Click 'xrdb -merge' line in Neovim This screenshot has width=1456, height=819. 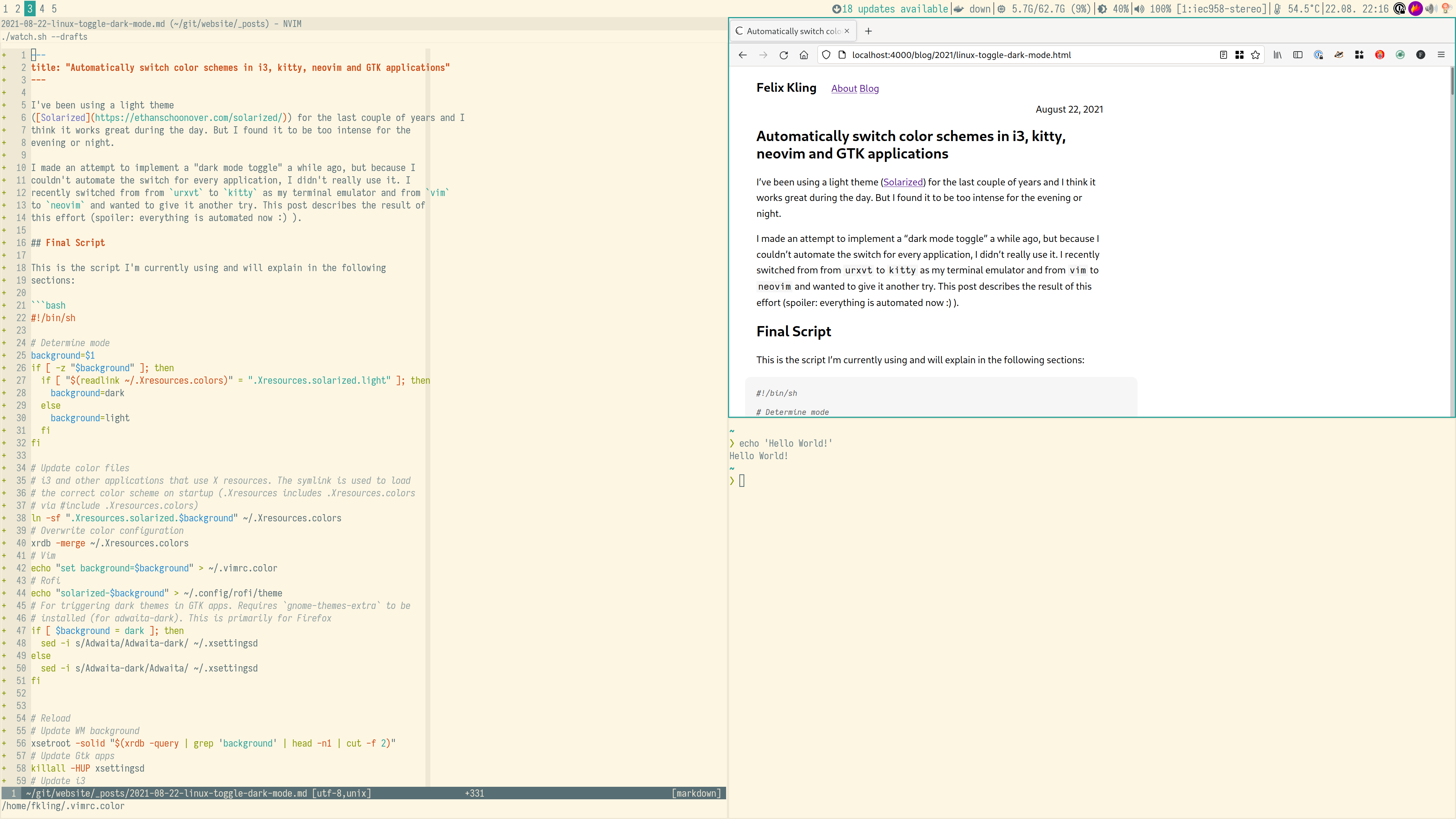[110, 543]
